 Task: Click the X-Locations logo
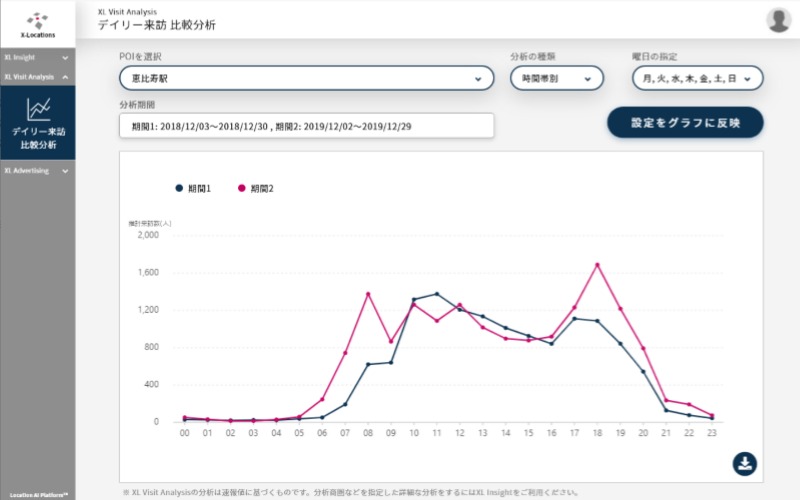[x=37, y=23]
